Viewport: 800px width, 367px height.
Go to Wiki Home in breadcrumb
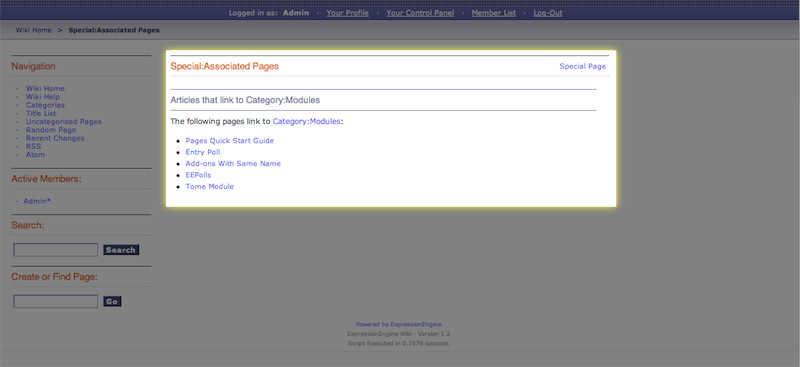33,30
